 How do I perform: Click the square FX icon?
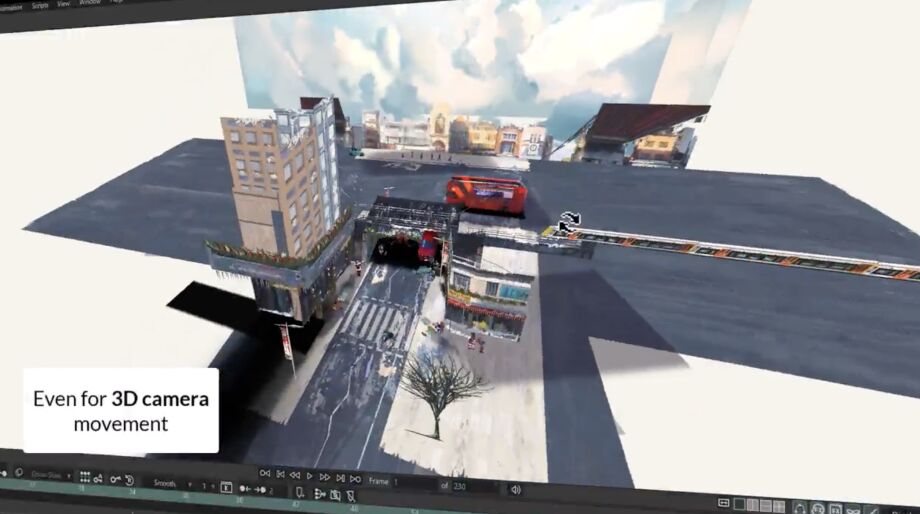tap(836, 509)
